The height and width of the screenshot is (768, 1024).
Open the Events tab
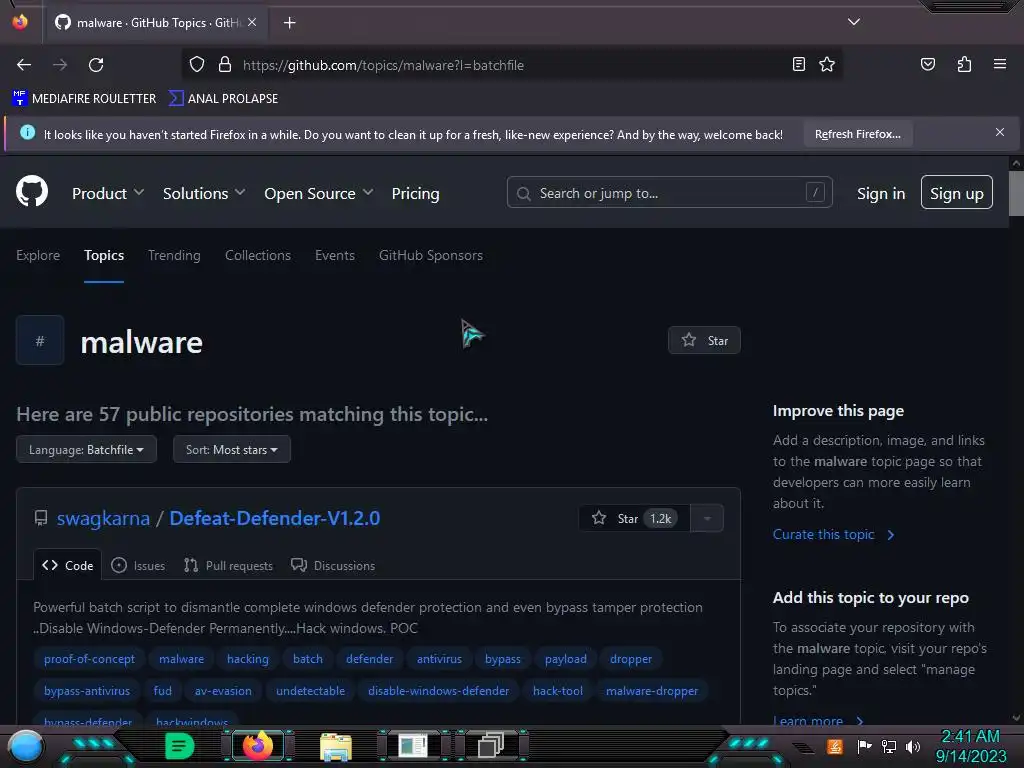pos(334,255)
